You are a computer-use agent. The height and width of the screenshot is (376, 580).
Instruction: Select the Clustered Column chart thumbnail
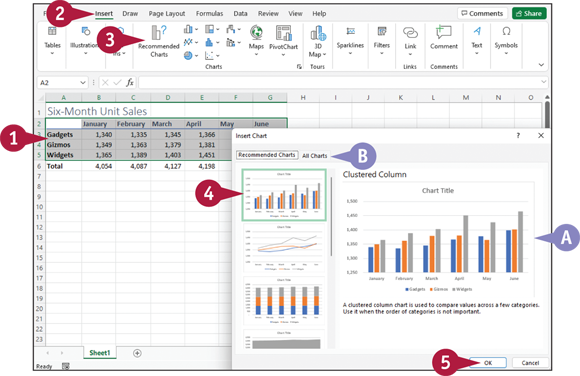click(x=284, y=195)
